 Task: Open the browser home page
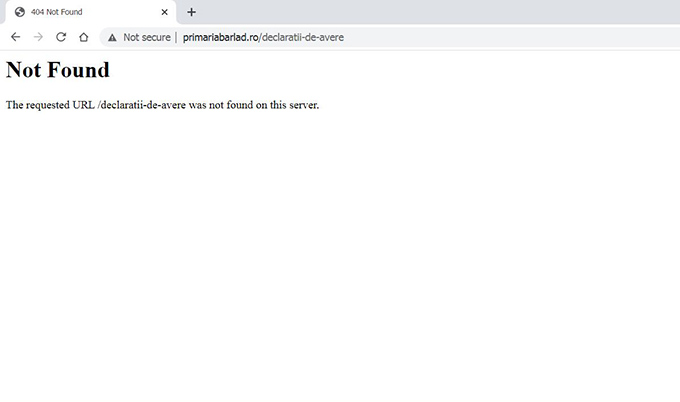click(x=84, y=37)
